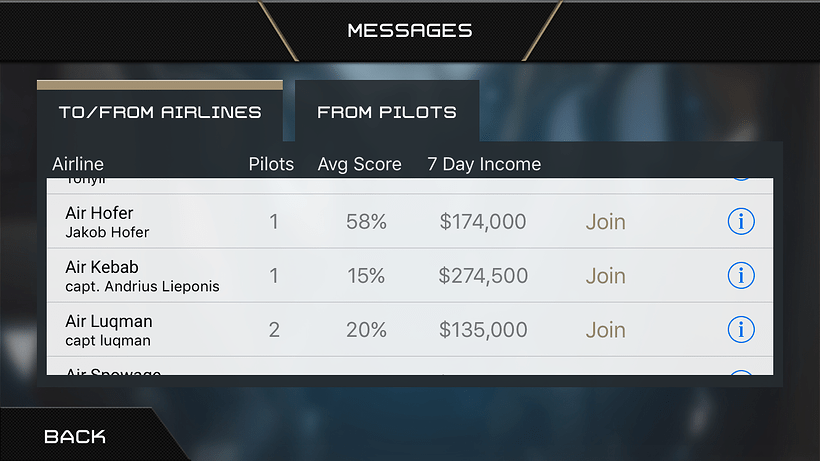Select the Air Luqman airline name
The width and height of the screenshot is (820, 461).
pyautogui.click(x=109, y=321)
